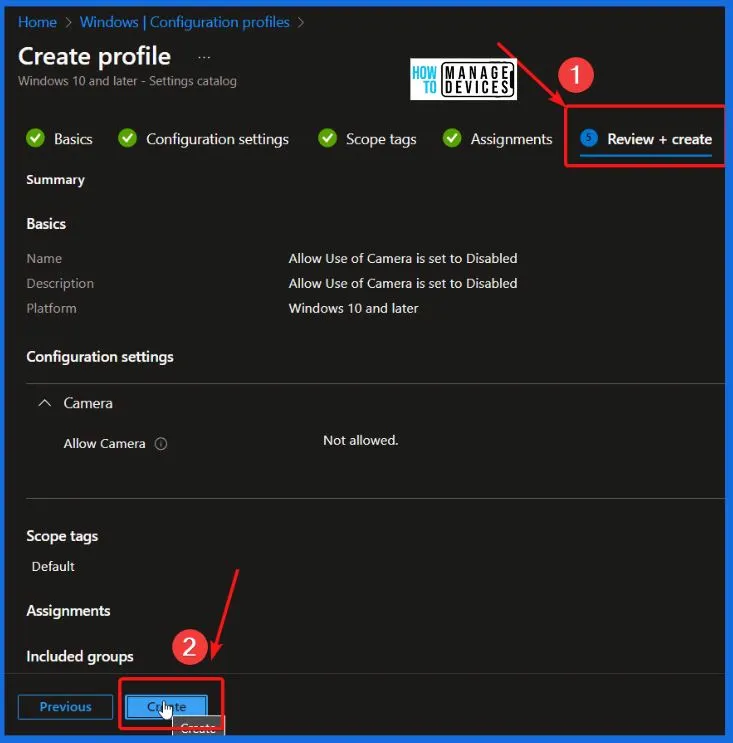Viewport: 733px width, 743px height.
Task: Collapse the Camera settings section chevron
Action: pos(45,403)
